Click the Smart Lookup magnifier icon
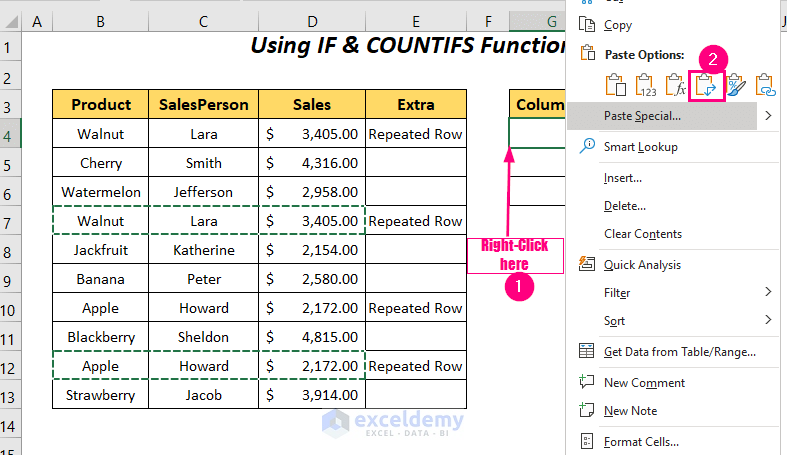The height and width of the screenshot is (455, 787). (587, 147)
